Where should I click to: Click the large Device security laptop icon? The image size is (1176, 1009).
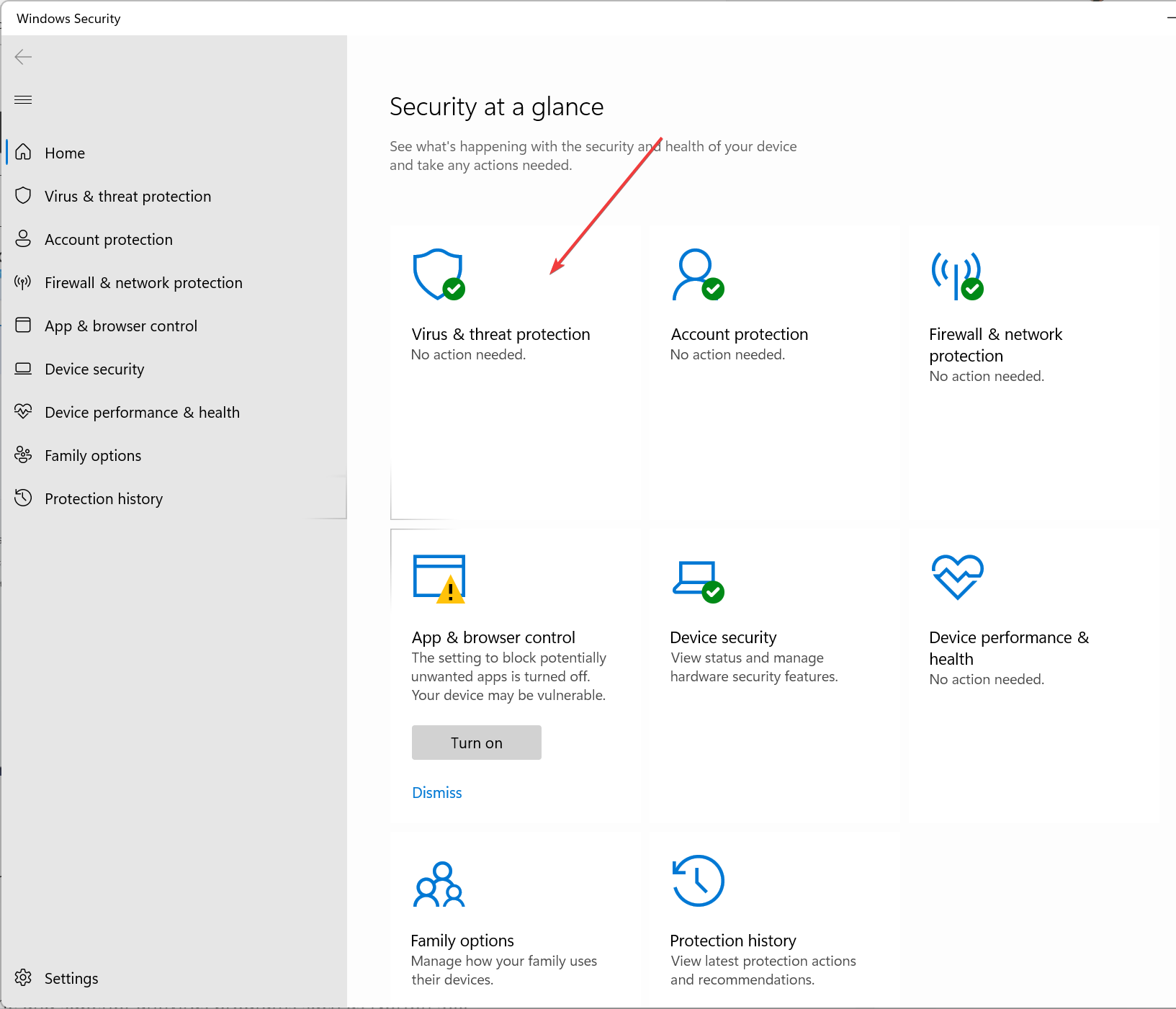[698, 581]
